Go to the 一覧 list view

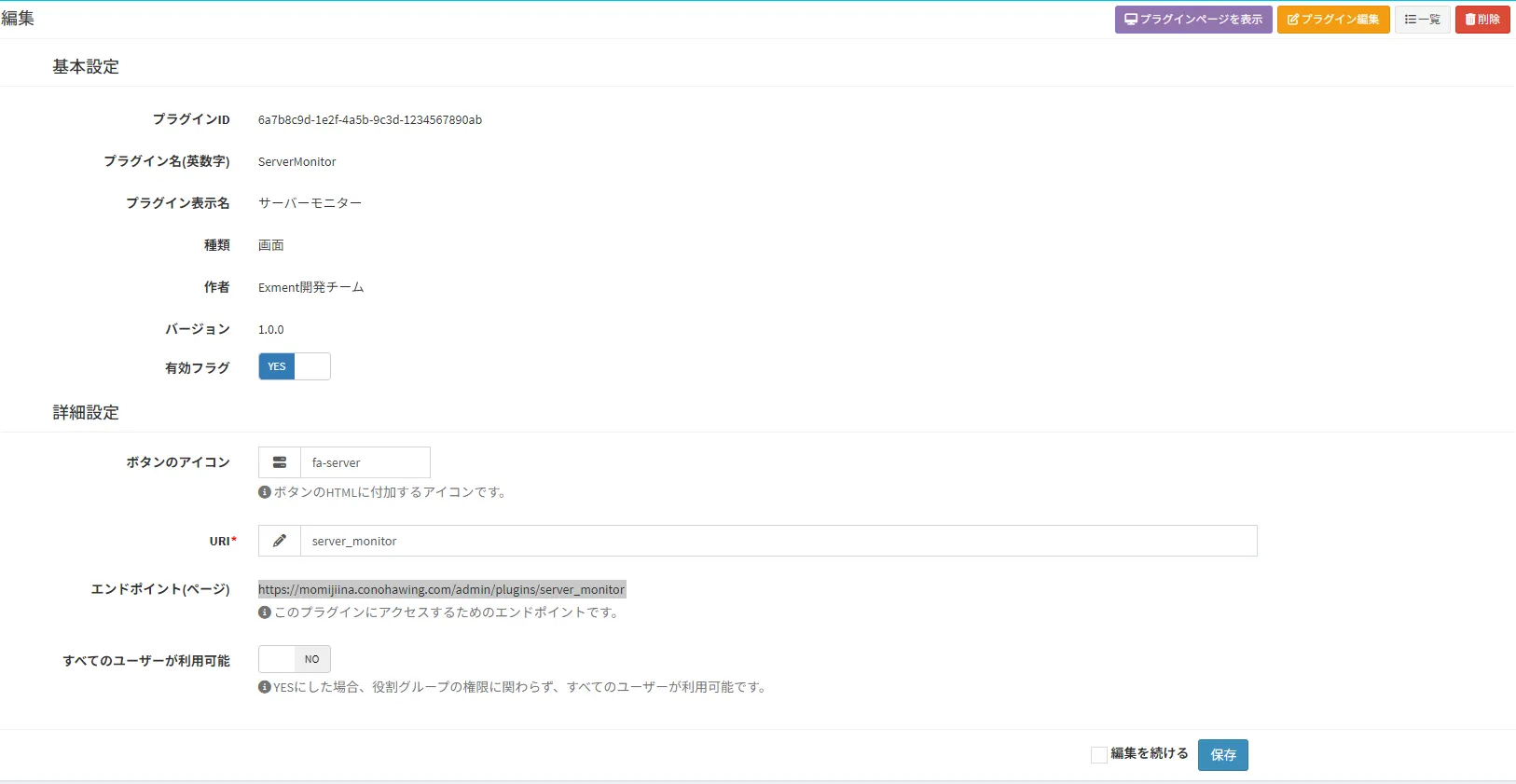coord(1422,20)
